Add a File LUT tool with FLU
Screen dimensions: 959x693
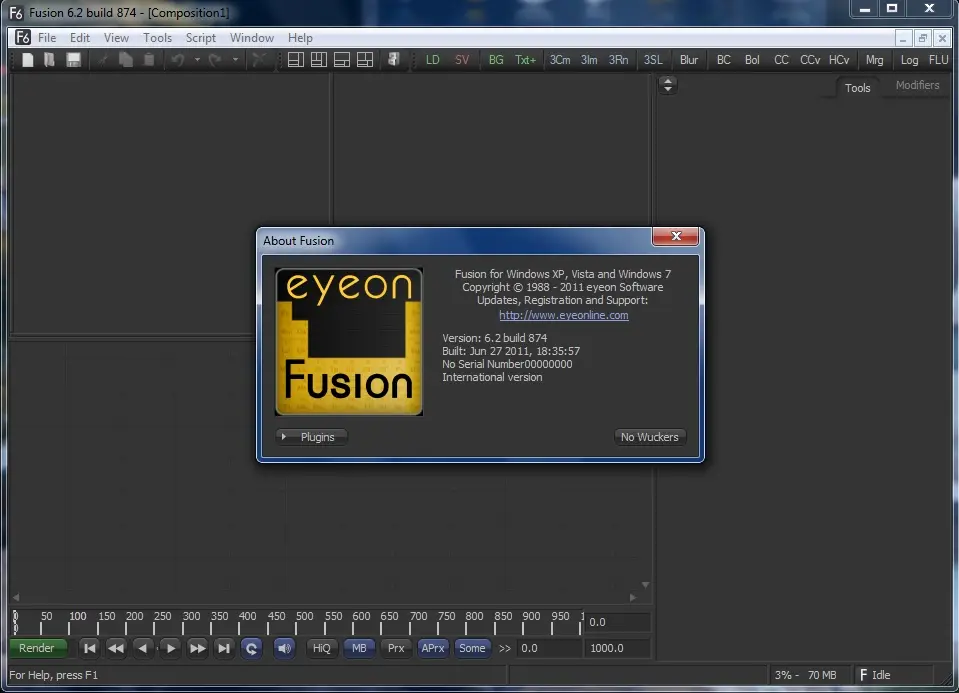(x=938, y=60)
